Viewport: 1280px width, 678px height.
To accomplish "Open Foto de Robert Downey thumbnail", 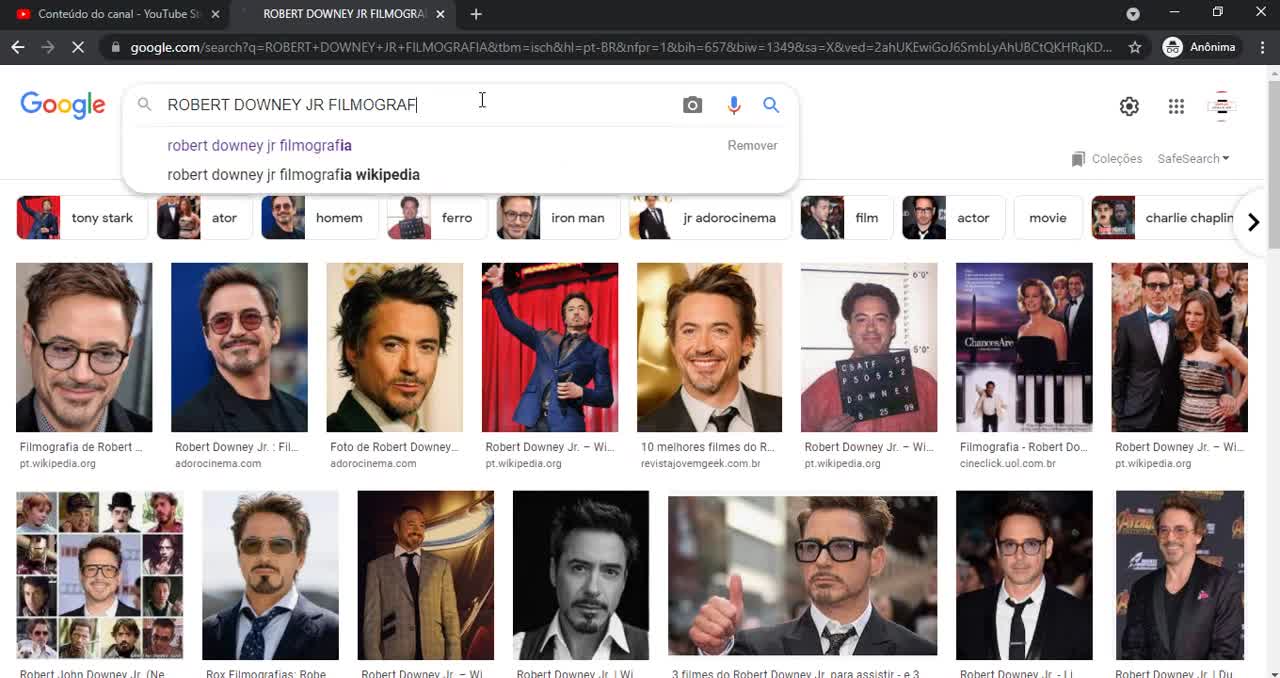I will 394,347.
